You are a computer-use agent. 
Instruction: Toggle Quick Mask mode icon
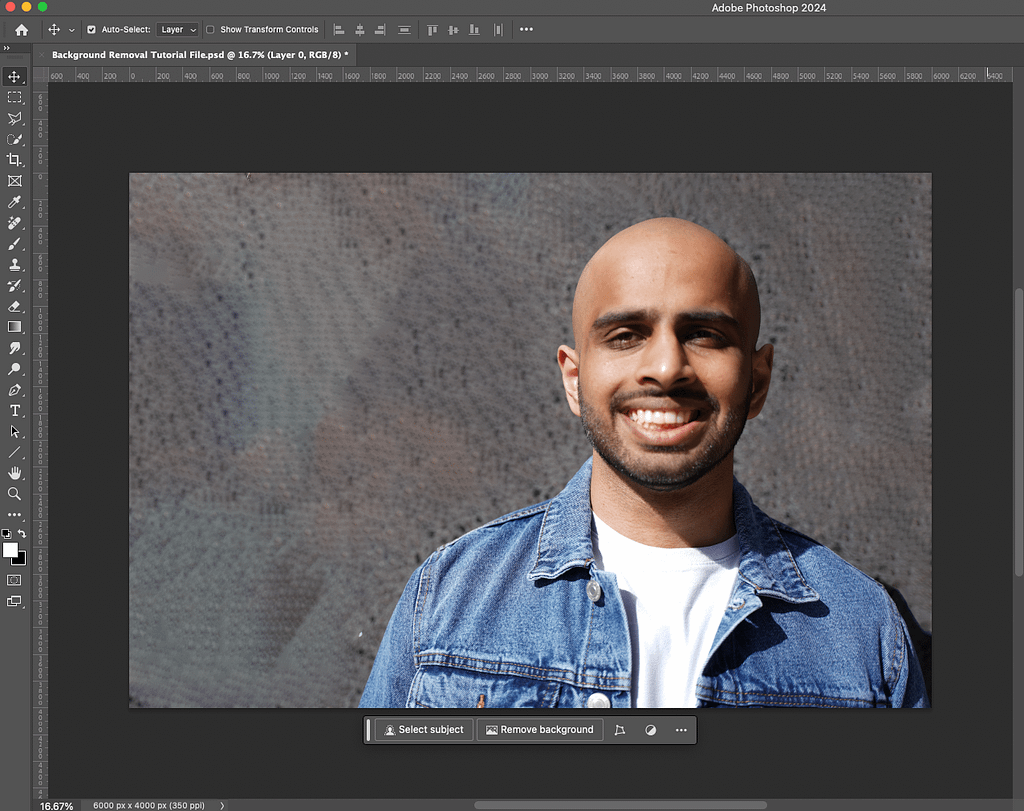[x=15, y=580]
